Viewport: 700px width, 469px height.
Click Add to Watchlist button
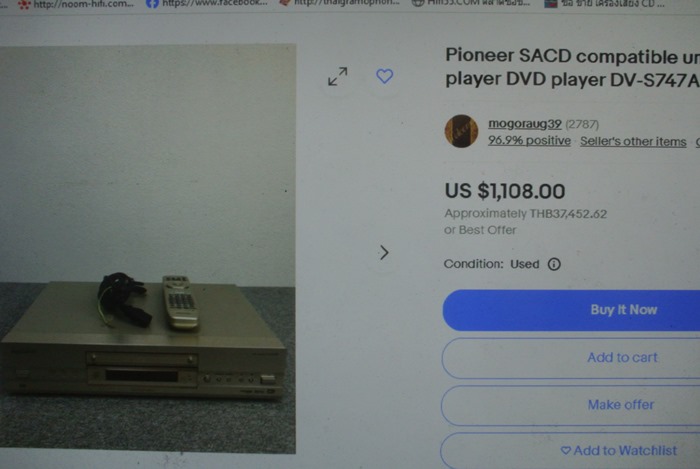point(570,451)
